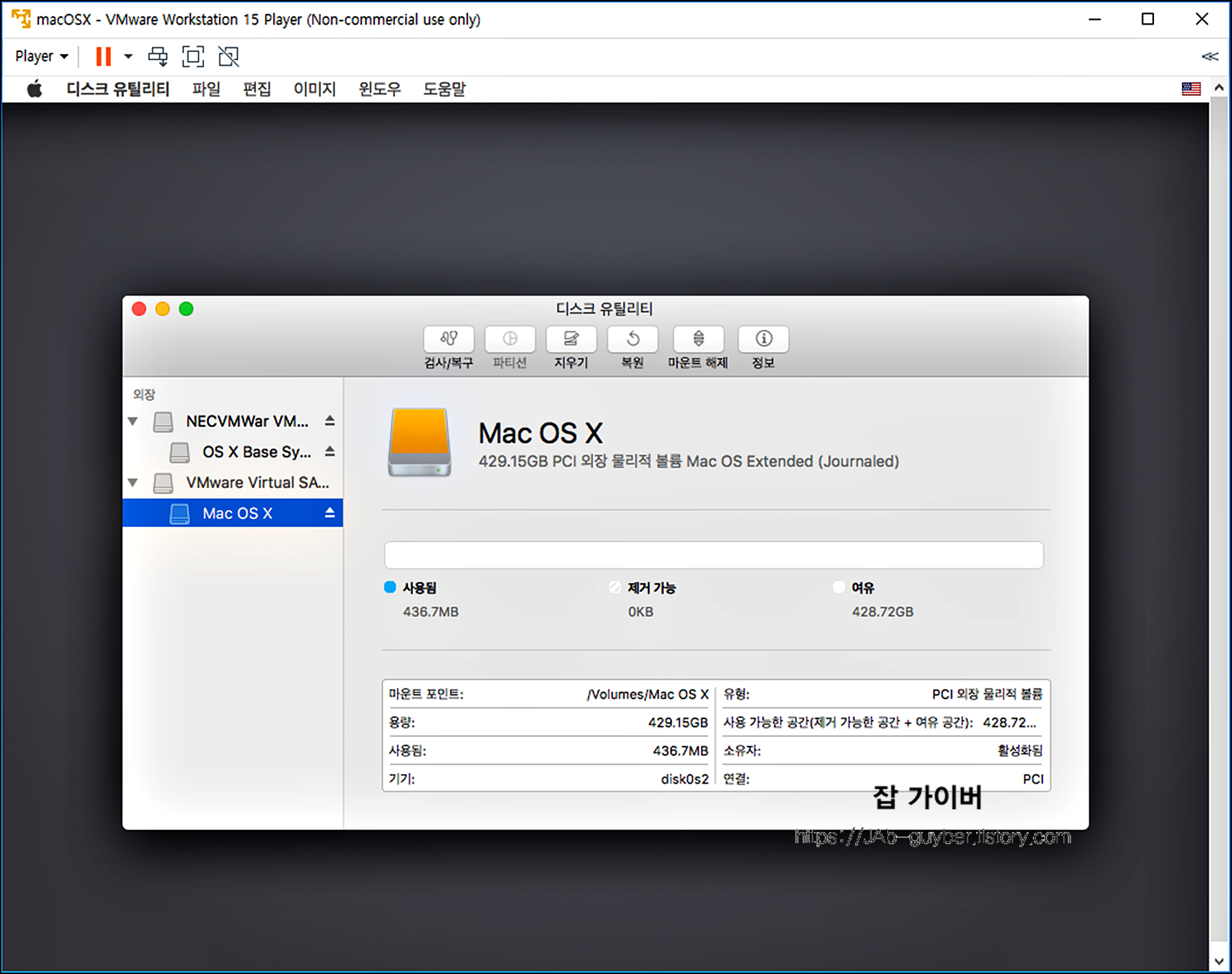Click the device value disk0s2
The image size is (1232, 974).
click(x=684, y=779)
